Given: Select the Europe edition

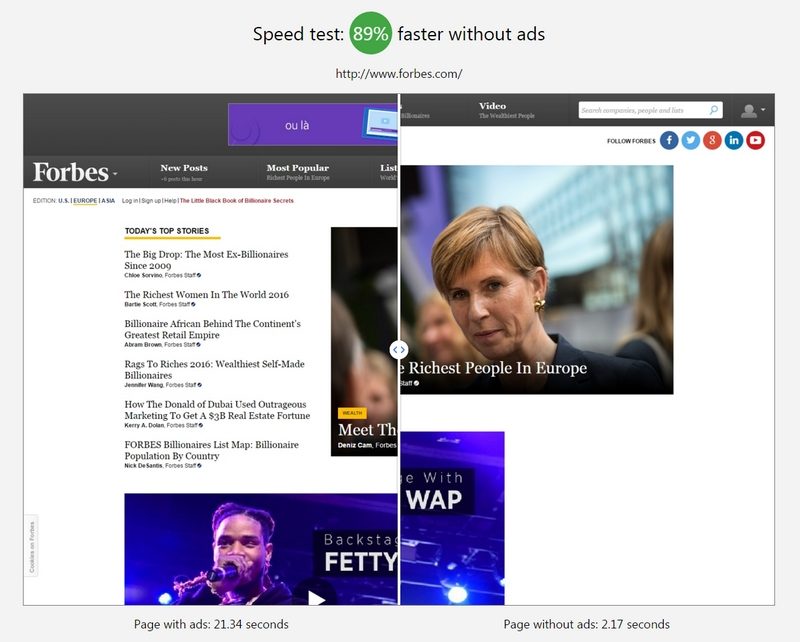Looking at the screenshot, I should click(85, 201).
